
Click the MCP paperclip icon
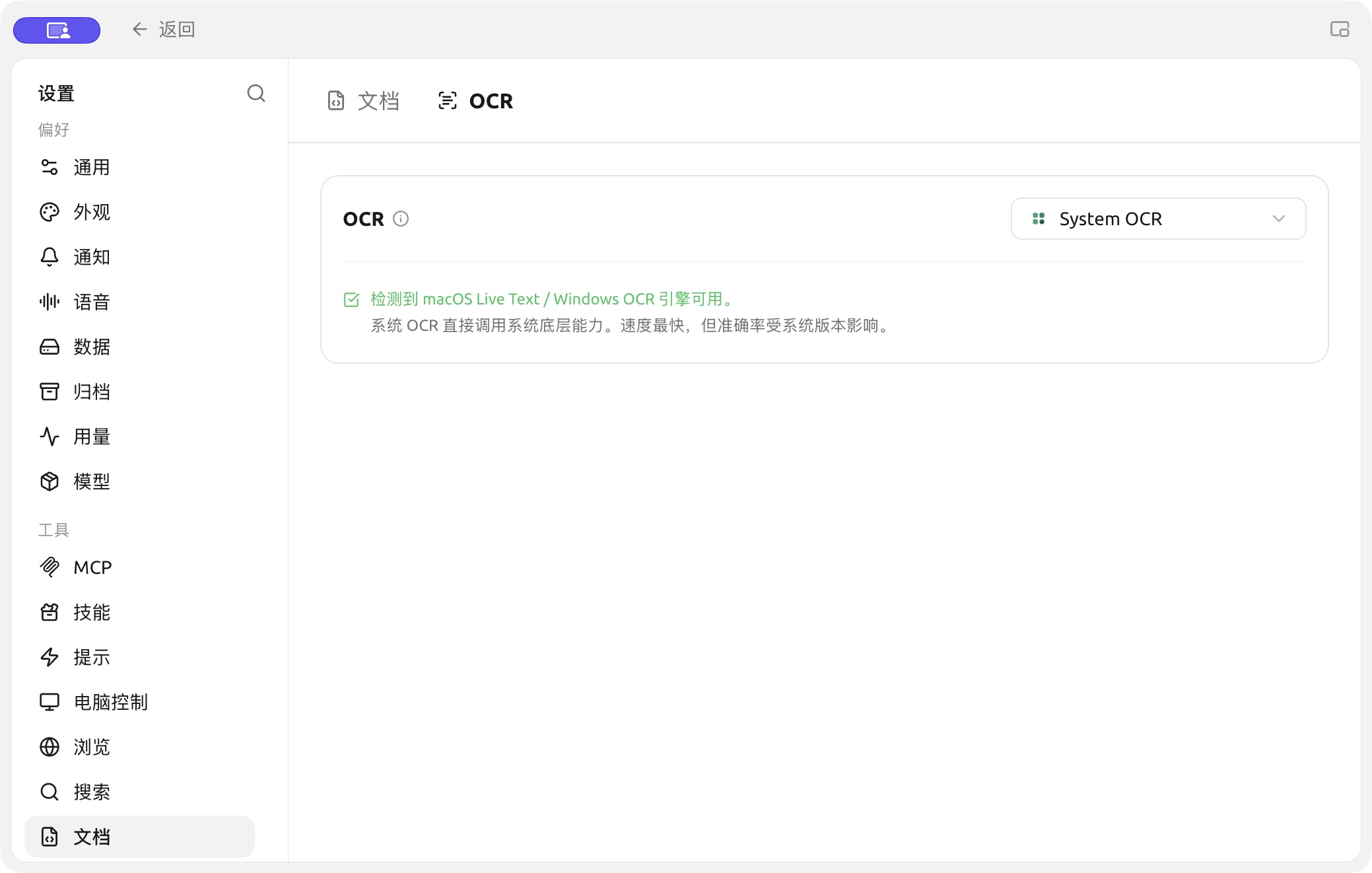click(x=50, y=567)
